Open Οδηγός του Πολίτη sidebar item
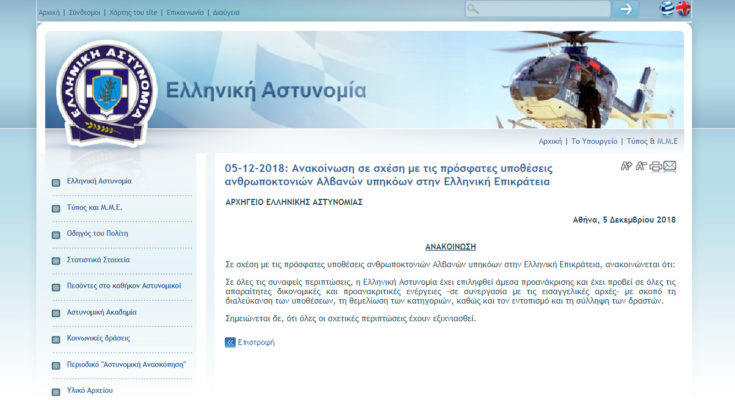 (x=99, y=233)
